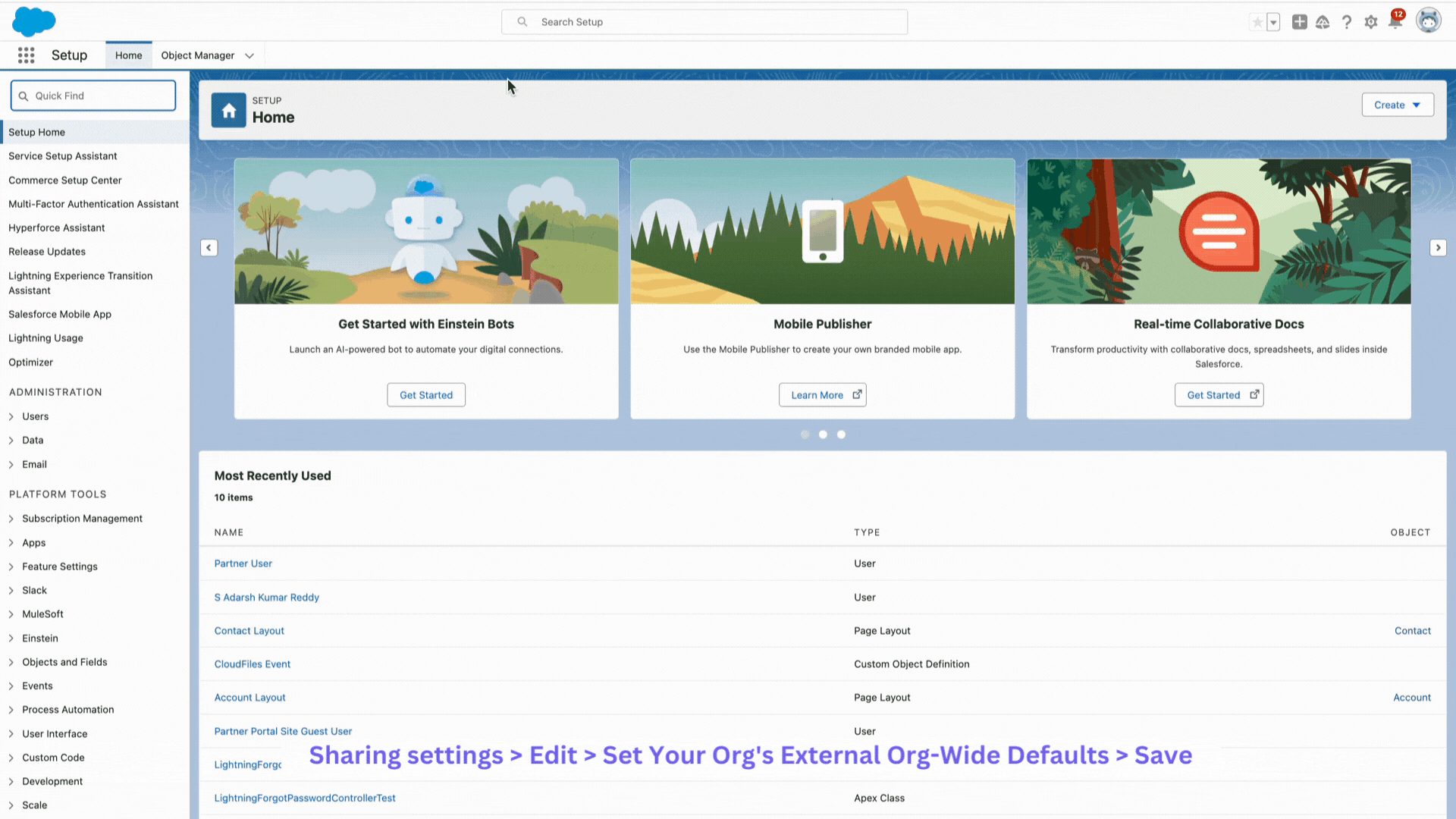1456x819 pixels.
Task: Open the Contact Layout page layout link
Action: coord(249,630)
